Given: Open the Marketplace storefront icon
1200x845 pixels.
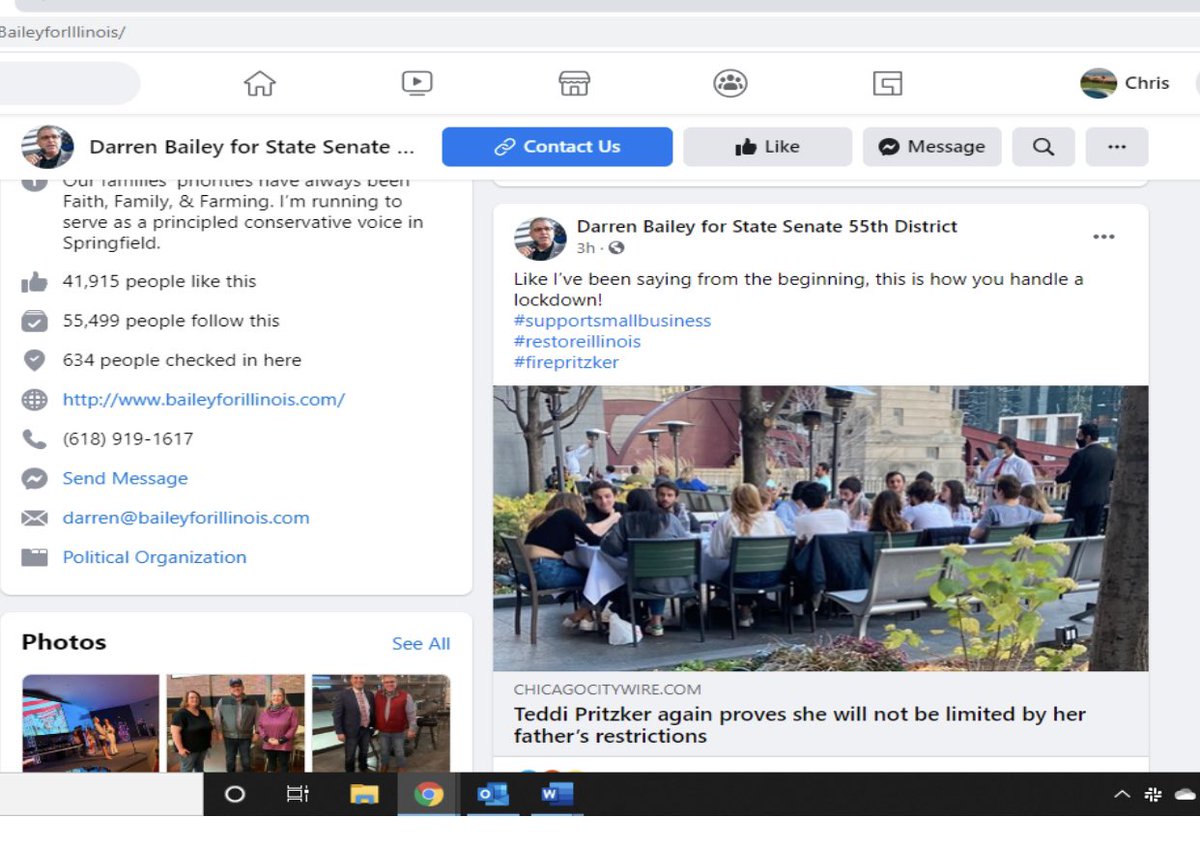Looking at the screenshot, I should pos(574,83).
